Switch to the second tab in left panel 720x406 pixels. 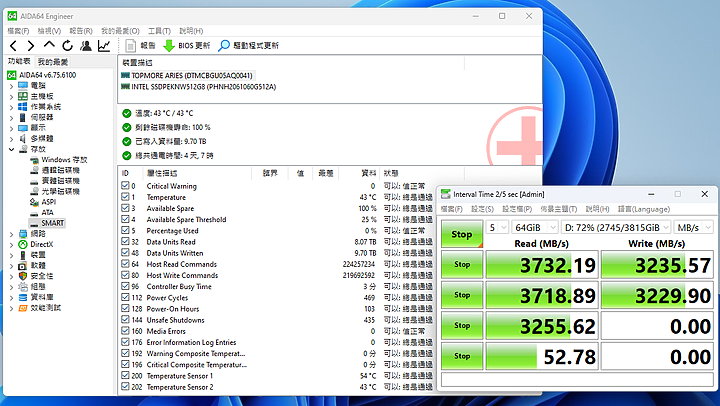(x=53, y=62)
